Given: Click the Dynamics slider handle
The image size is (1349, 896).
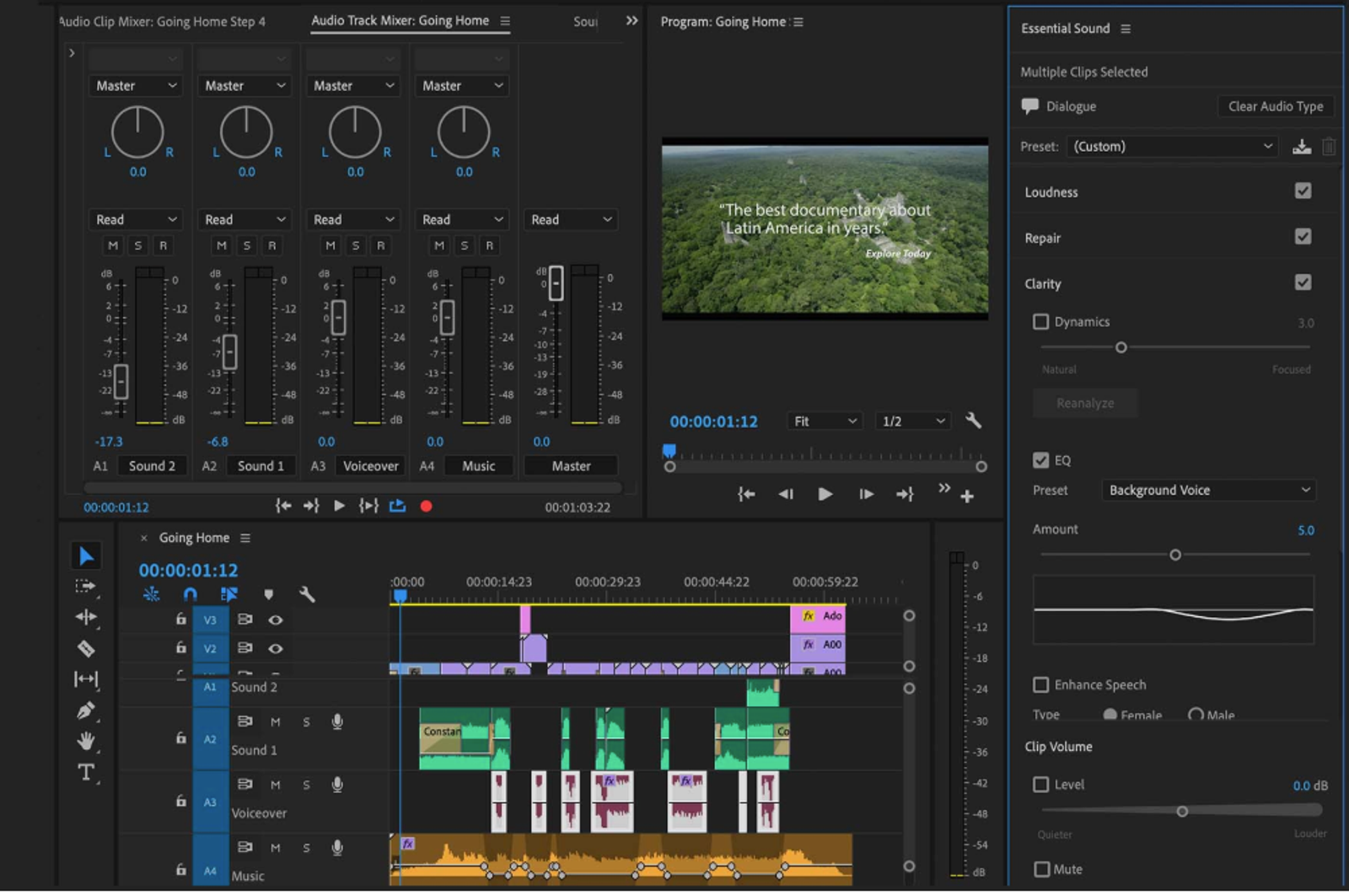Looking at the screenshot, I should (1121, 347).
